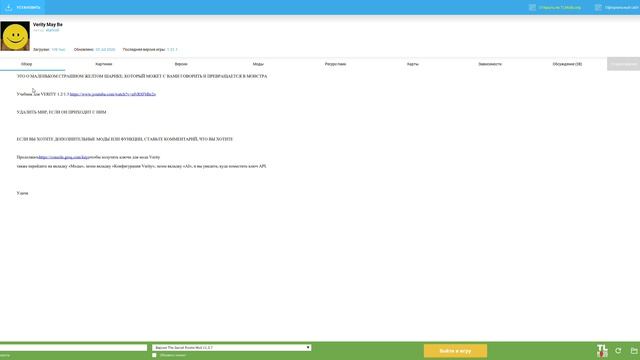The image size is (640, 360).
Task: Click the folder icon in the bottom bar
Action: (634, 351)
